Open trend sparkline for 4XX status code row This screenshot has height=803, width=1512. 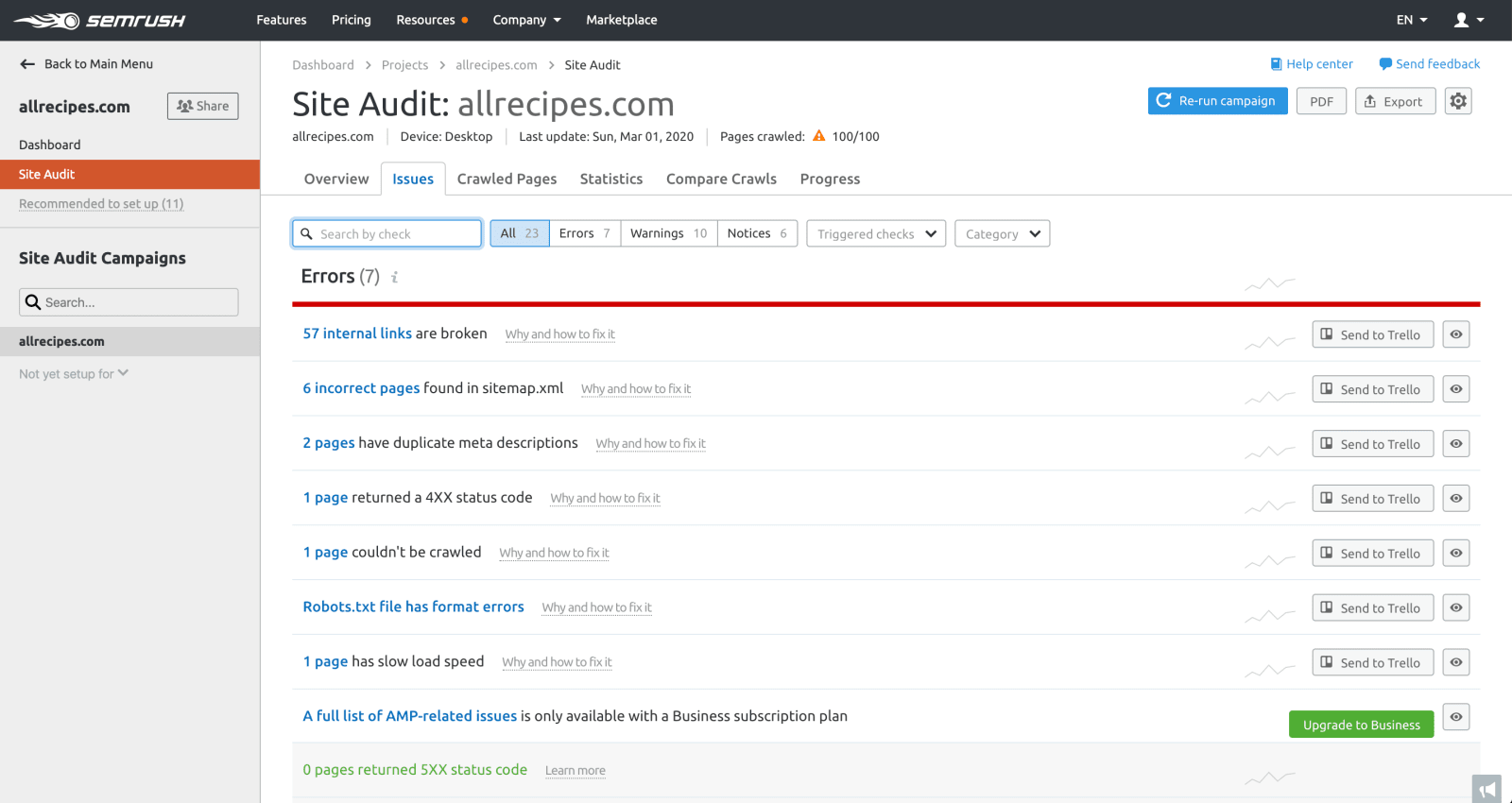click(x=1270, y=506)
